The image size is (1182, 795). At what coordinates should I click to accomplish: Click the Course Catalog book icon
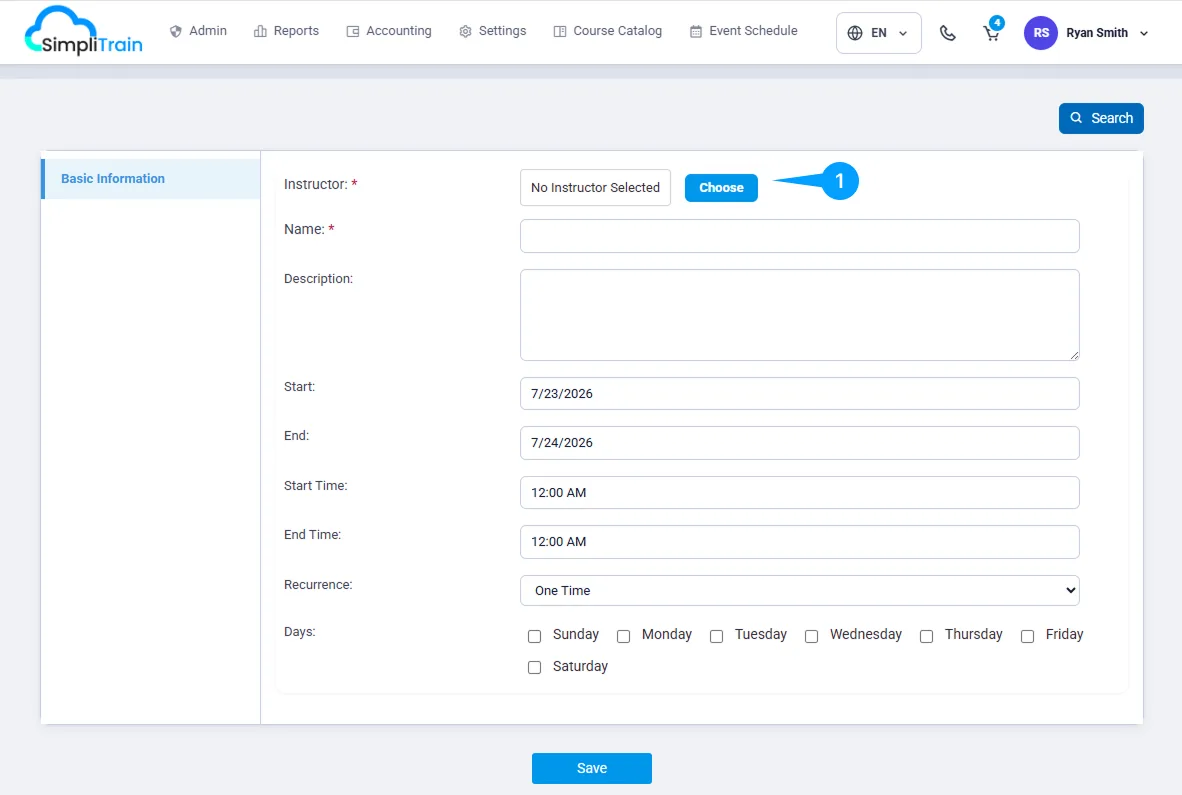559,32
